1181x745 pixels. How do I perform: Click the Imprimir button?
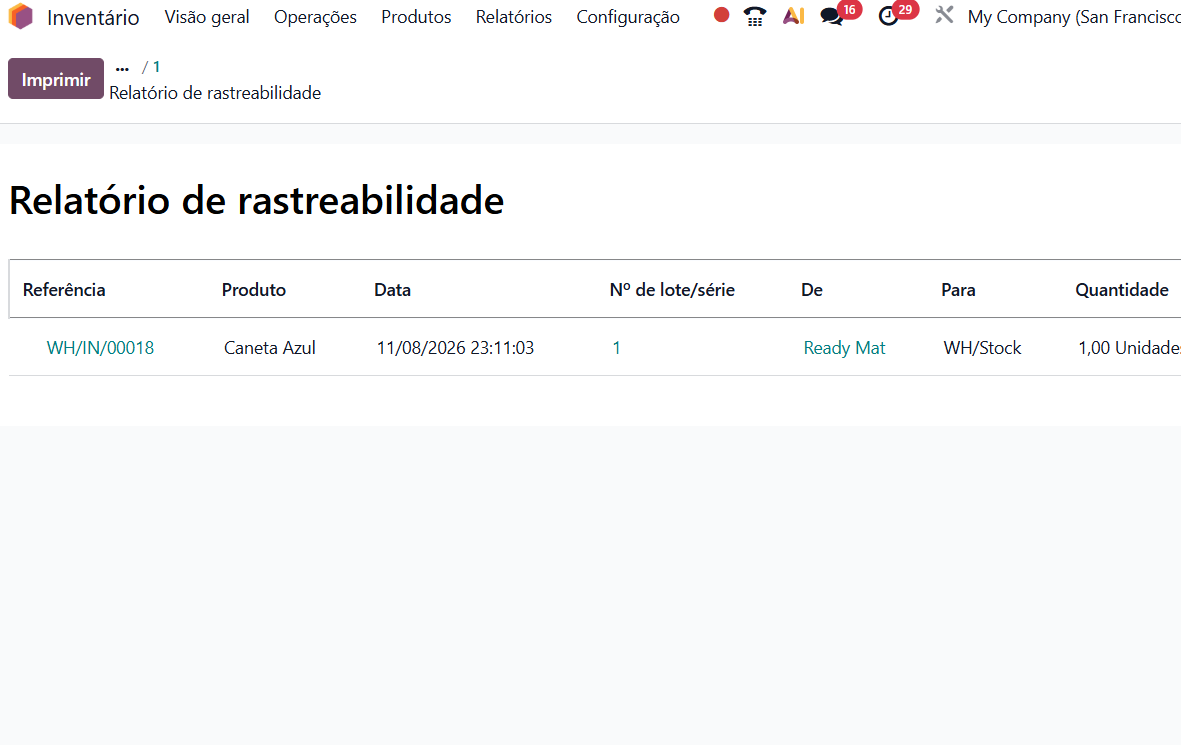(56, 79)
